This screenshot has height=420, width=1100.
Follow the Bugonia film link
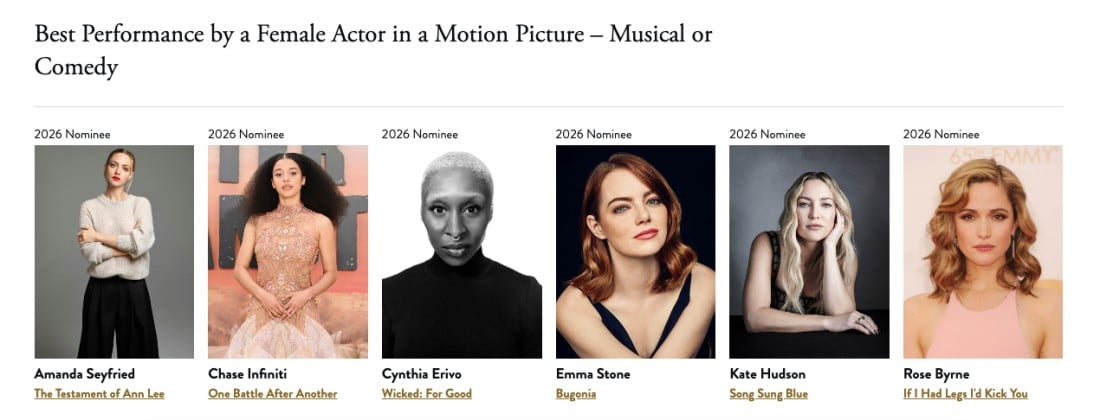pos(576,394)
